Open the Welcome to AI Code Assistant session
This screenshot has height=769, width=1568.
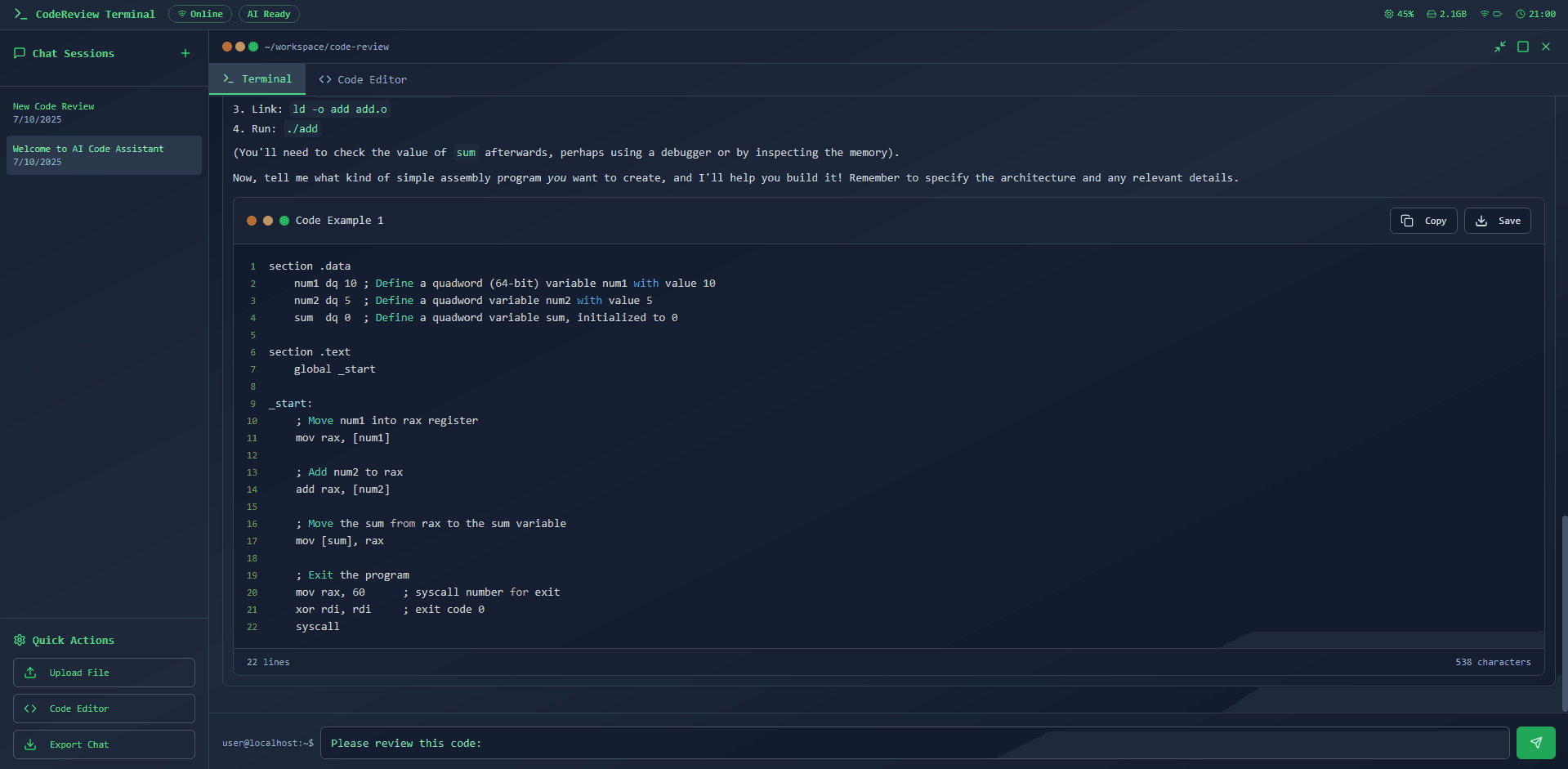click(104, 155)
